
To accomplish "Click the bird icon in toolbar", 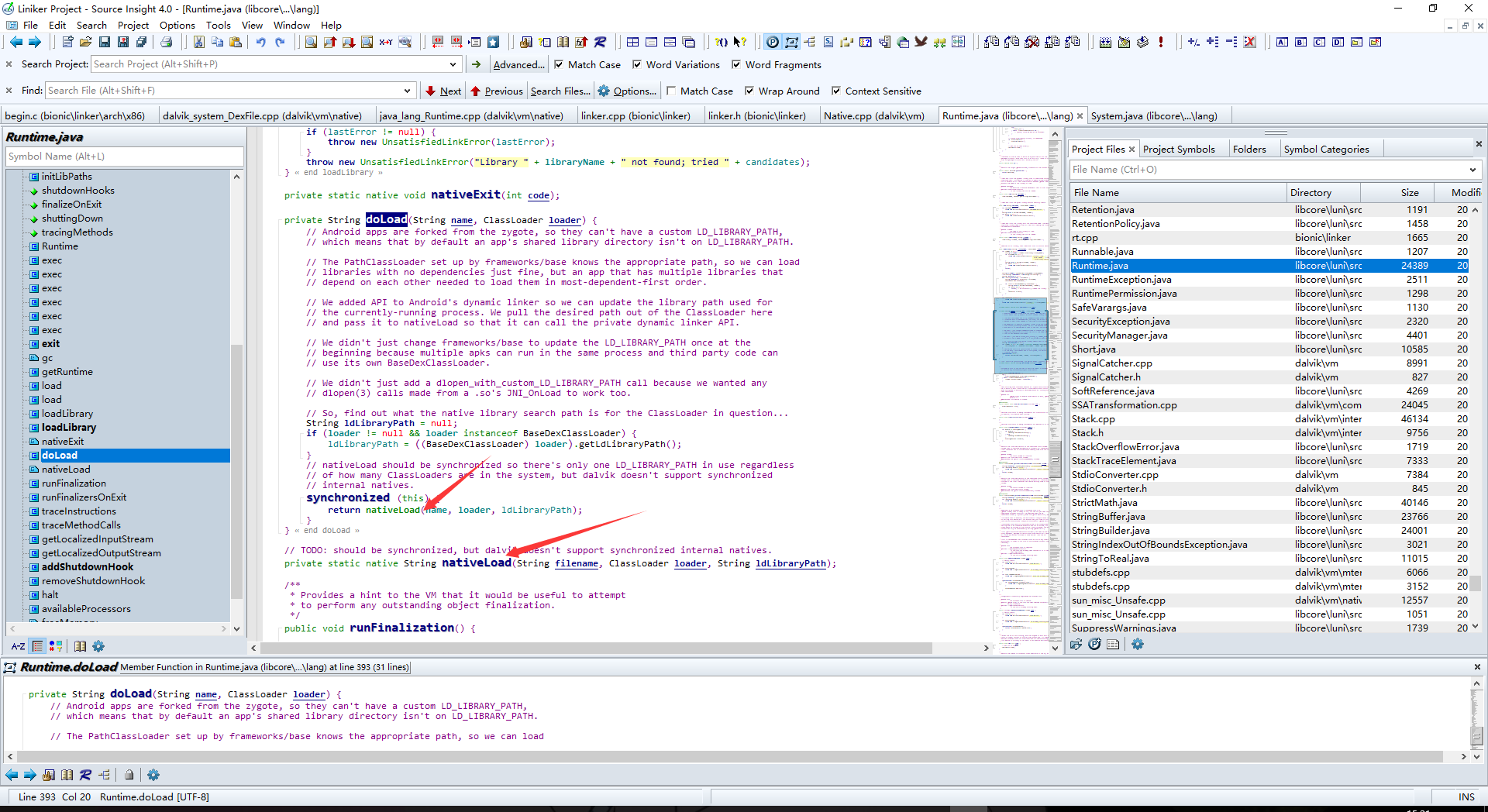I will tap(921, 42).
